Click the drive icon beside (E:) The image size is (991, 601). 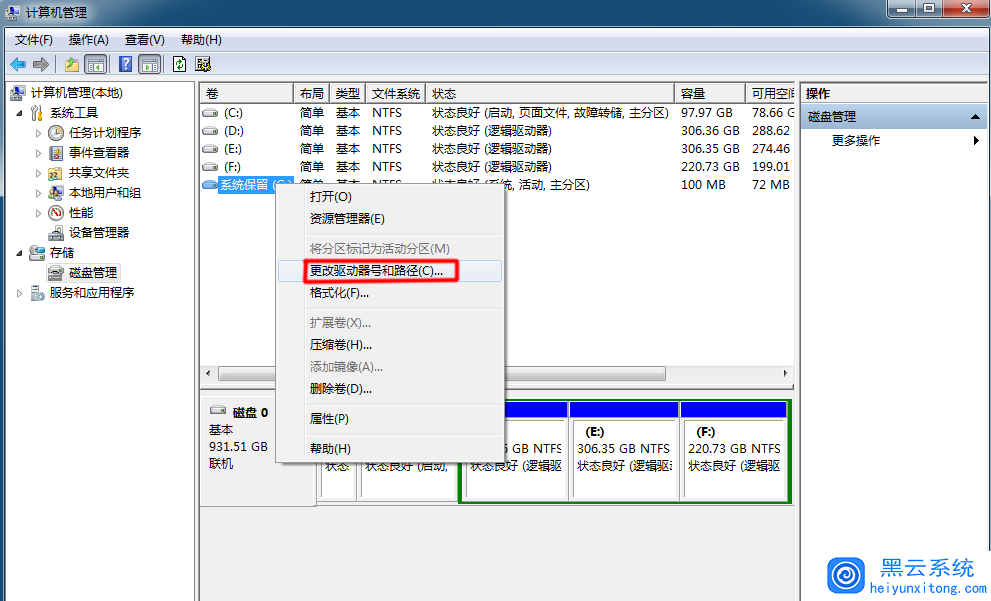tap(210, 149)
